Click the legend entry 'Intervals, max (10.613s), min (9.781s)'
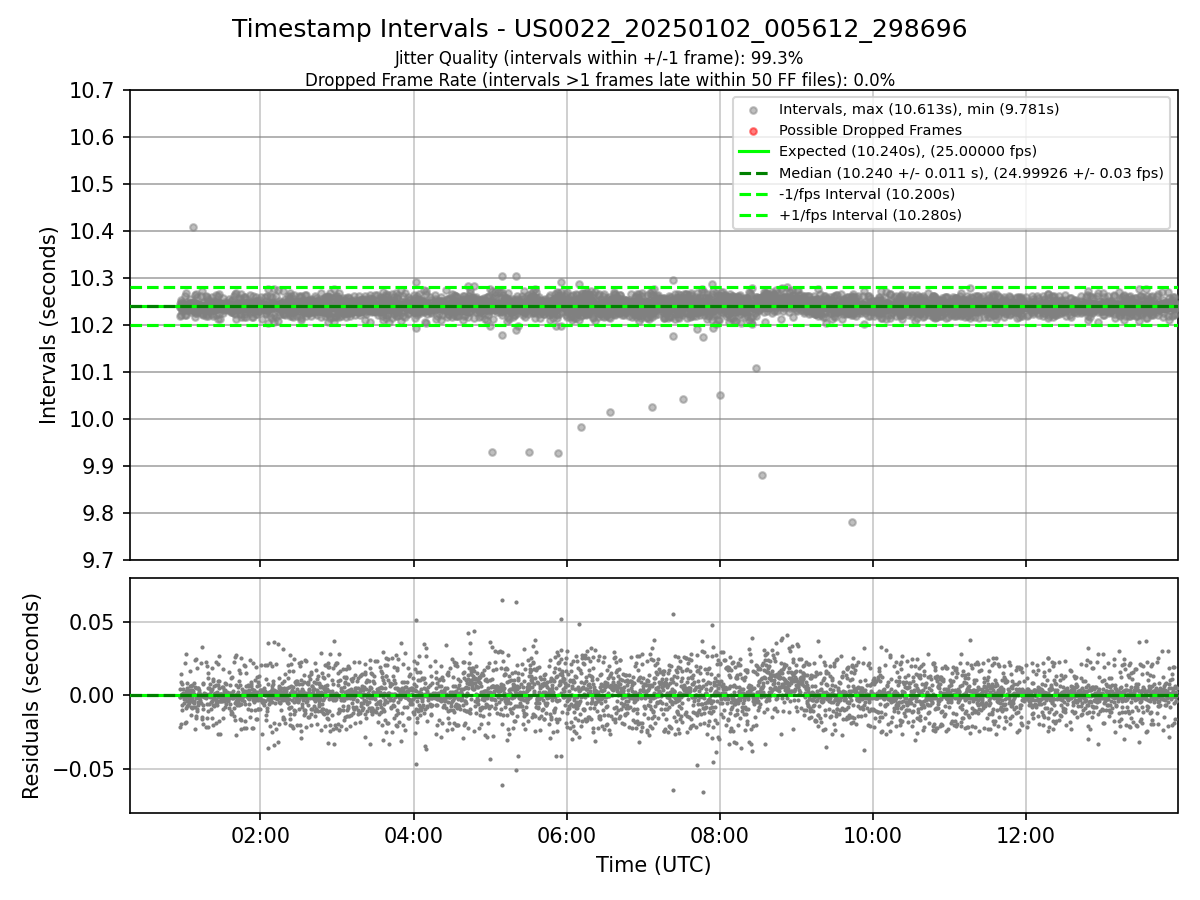This screenshot has width=1200, height=900. pyautogui.click(x=919, y=109)
